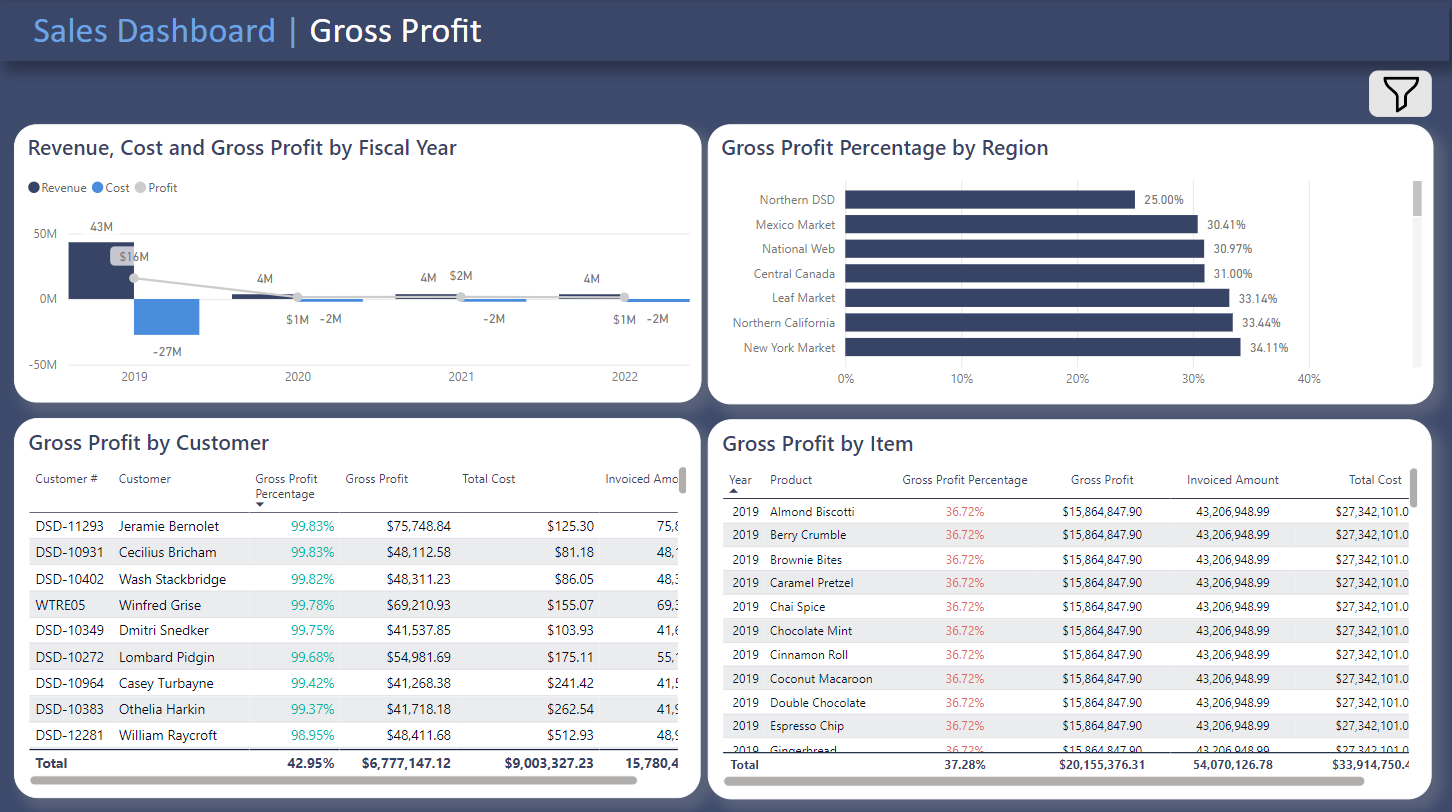Click the Gross Profit by Item title
The width and height of the screenshot is (1452, 812).
tap(818, 444)
